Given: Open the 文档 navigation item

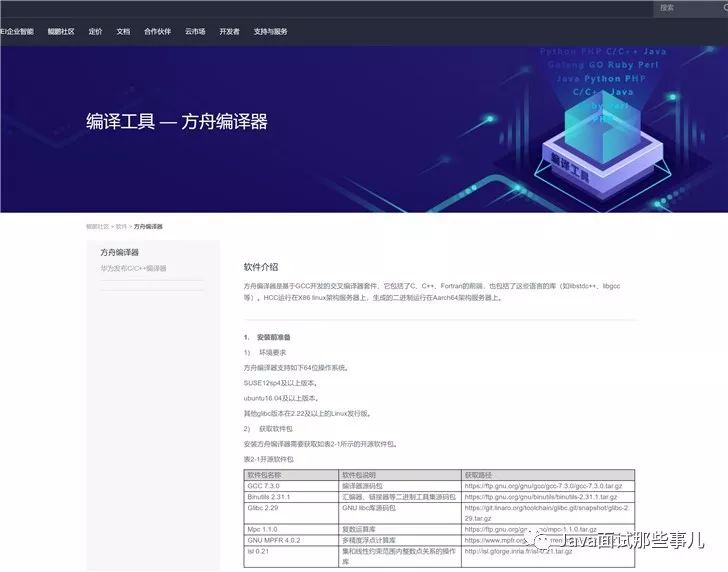Looking at the screenshot, I should [123, 32].
